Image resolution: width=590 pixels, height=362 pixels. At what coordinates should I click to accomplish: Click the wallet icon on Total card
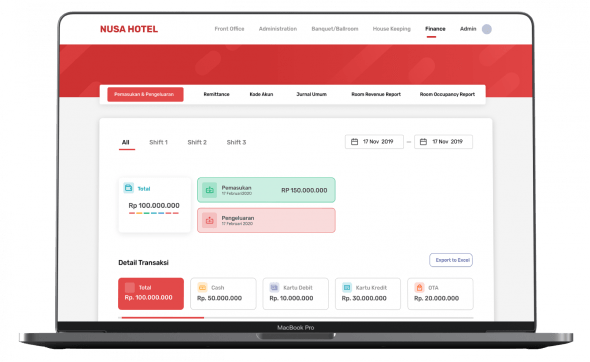pos(129,188)
